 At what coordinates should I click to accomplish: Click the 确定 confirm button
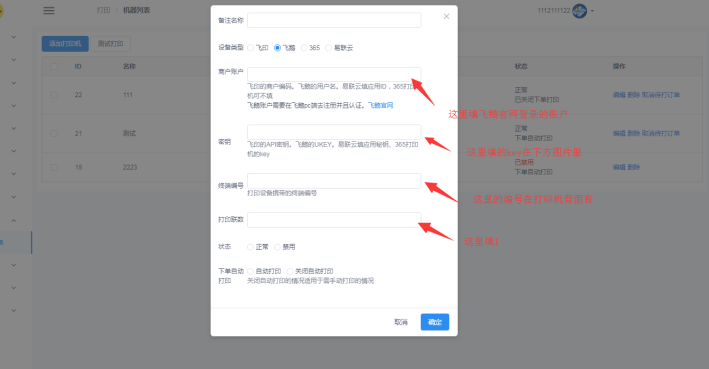pyautogui.click(x=435, y=322)
